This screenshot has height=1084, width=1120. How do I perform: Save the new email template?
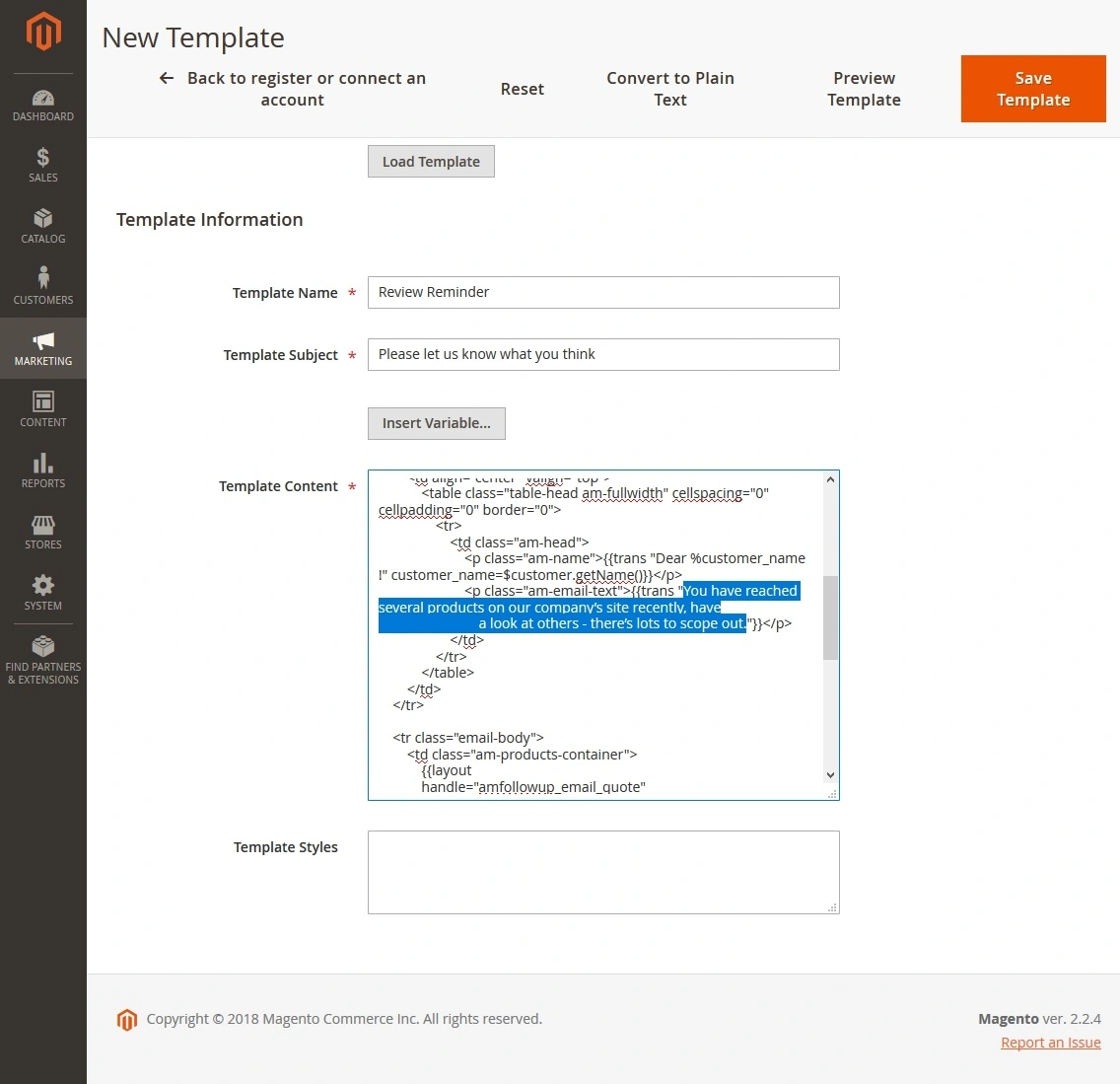pos(1032,89)
